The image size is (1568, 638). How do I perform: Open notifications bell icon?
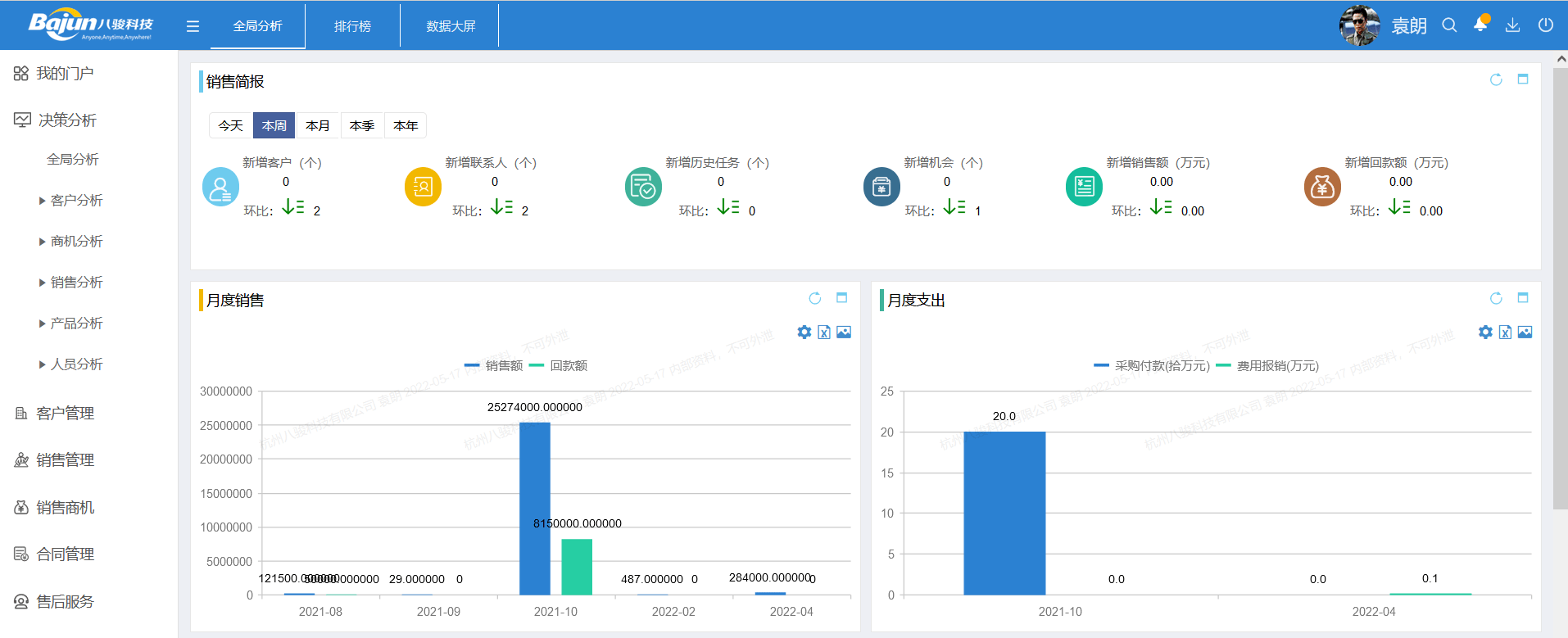click(1480, 25)
